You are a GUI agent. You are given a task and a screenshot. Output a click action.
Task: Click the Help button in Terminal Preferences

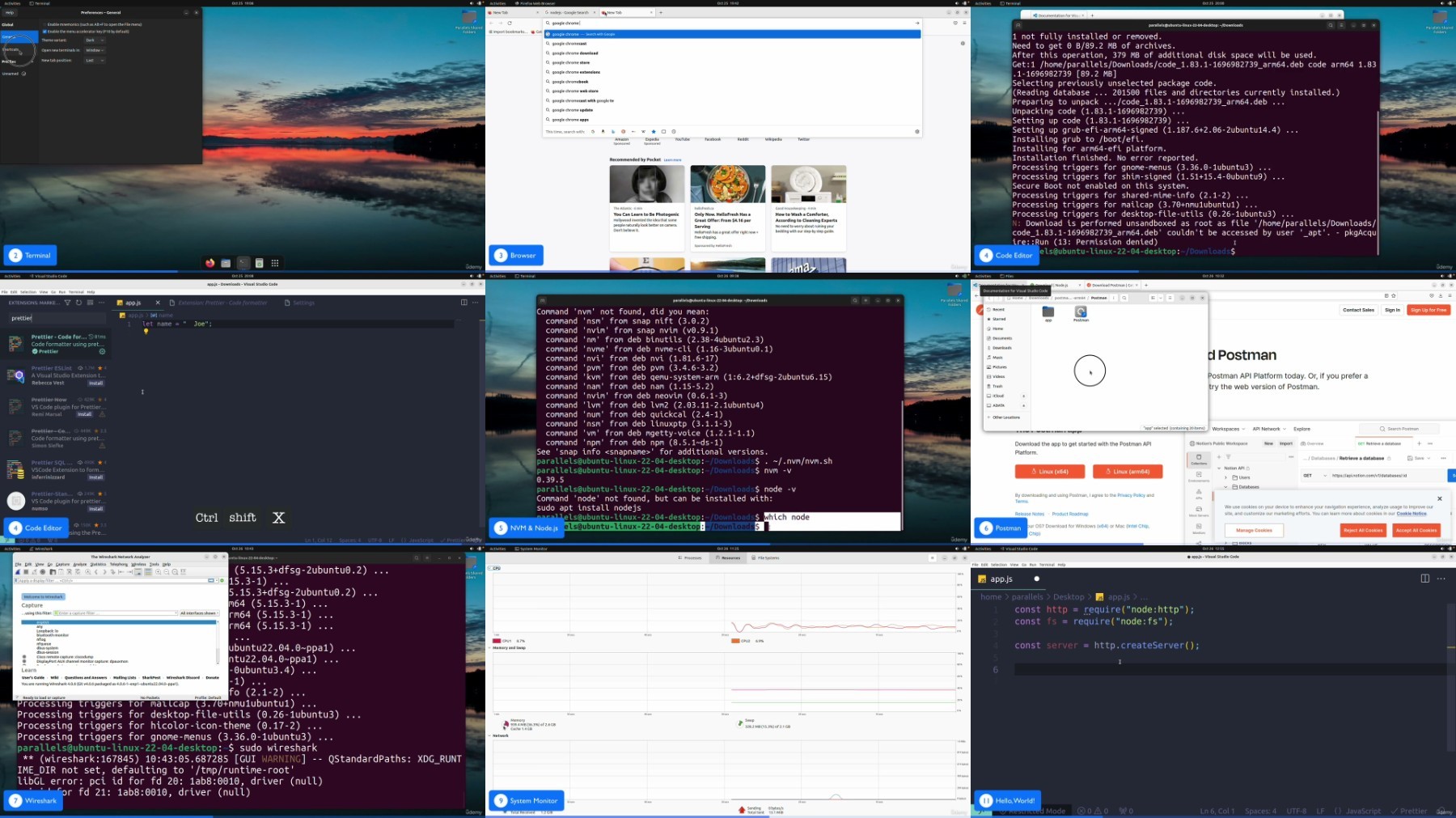[x=10, y=12]
